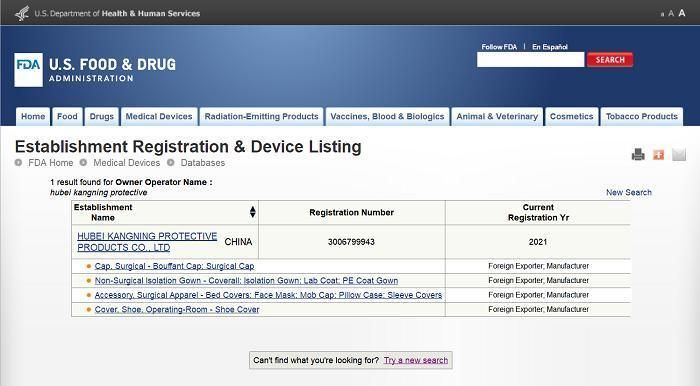Click the FDA site search field

pyautogui.click(x=530, y=60)
